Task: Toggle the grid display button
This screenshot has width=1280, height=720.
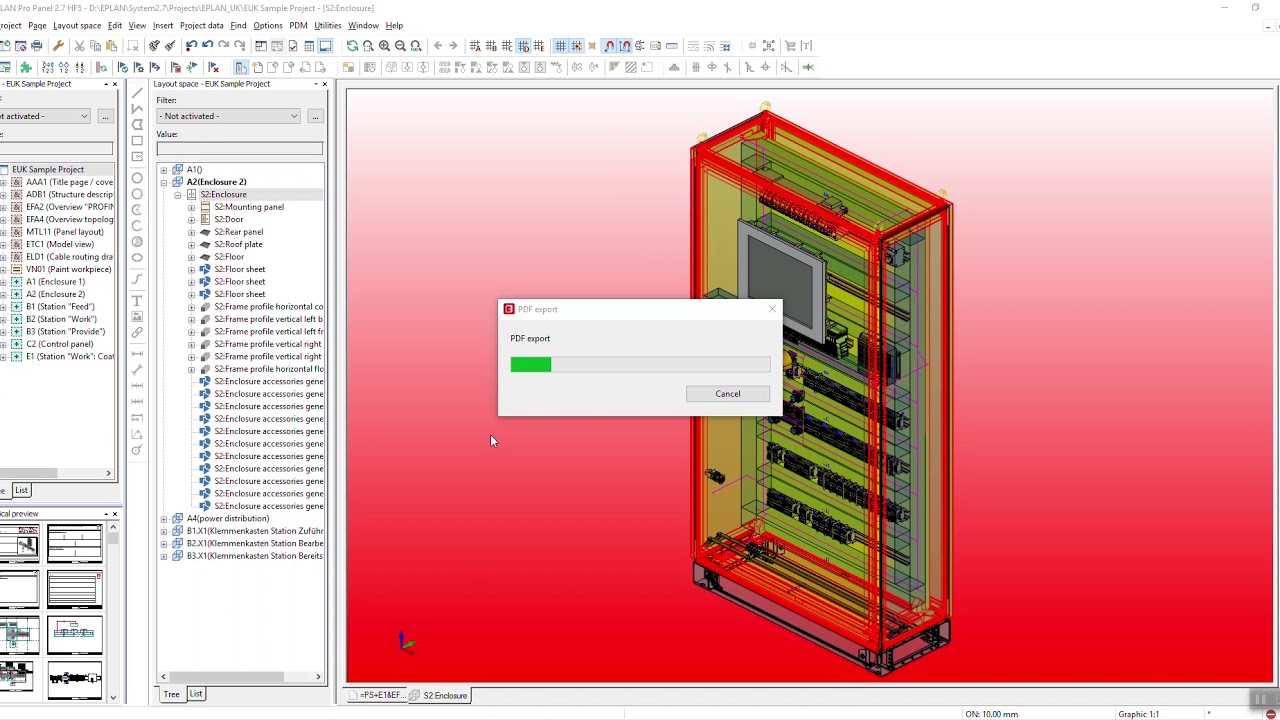Action: pyautogui.click(x=560, y=46)
